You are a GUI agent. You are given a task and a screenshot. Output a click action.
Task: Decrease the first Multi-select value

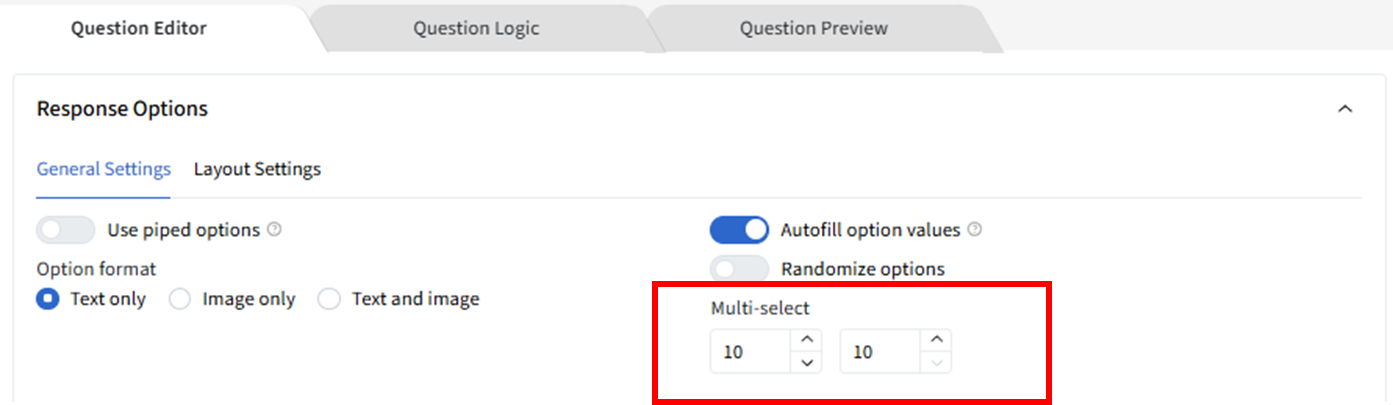click(x=807, y=362)
